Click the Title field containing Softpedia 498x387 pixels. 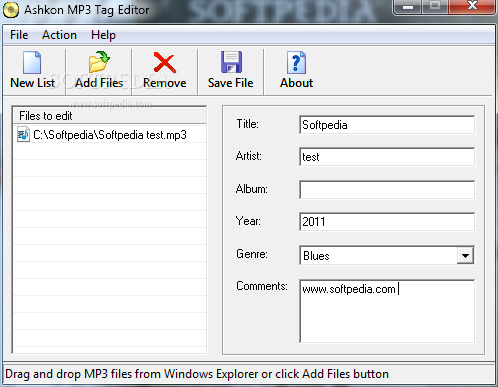[x=387, y=125]
